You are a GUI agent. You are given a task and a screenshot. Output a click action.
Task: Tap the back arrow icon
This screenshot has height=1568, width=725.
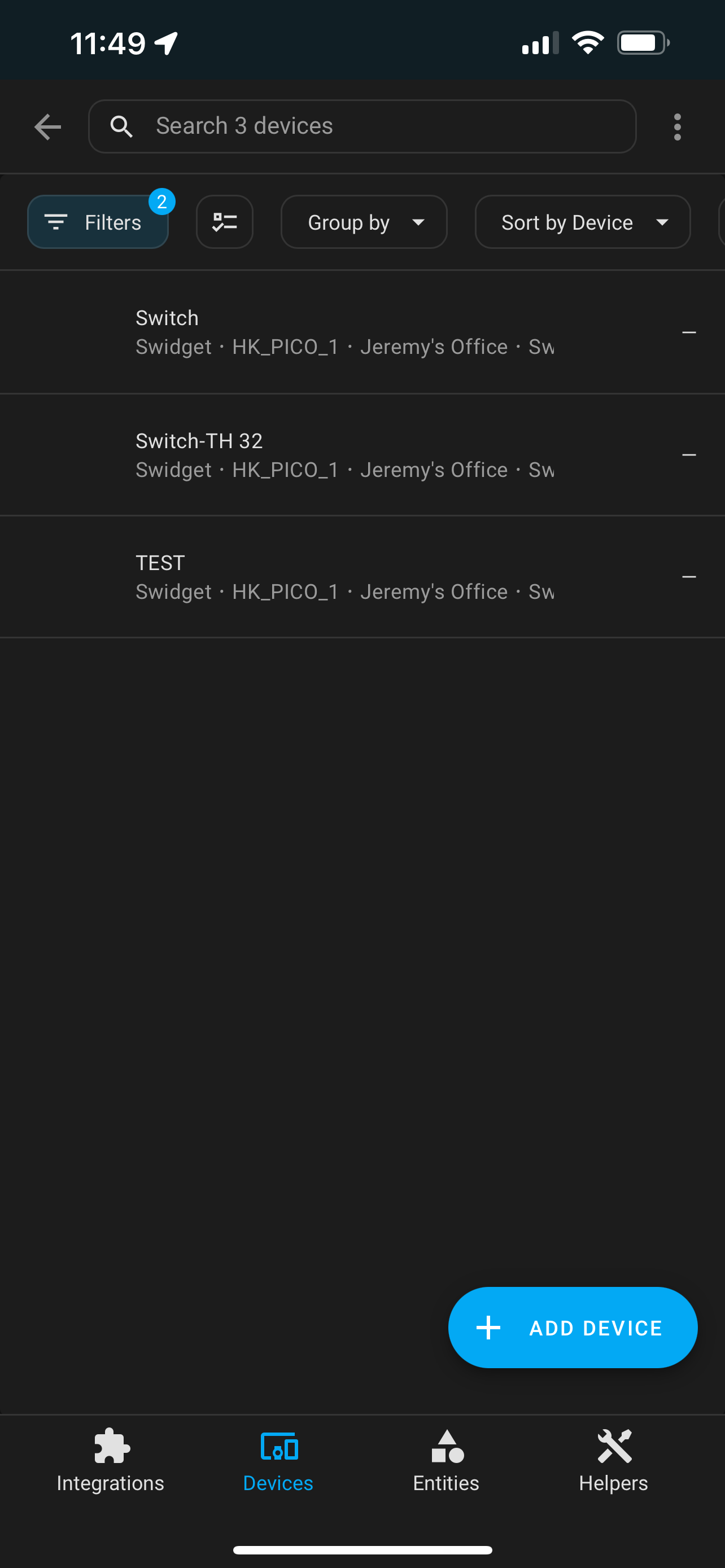click(x=47, y=126)
